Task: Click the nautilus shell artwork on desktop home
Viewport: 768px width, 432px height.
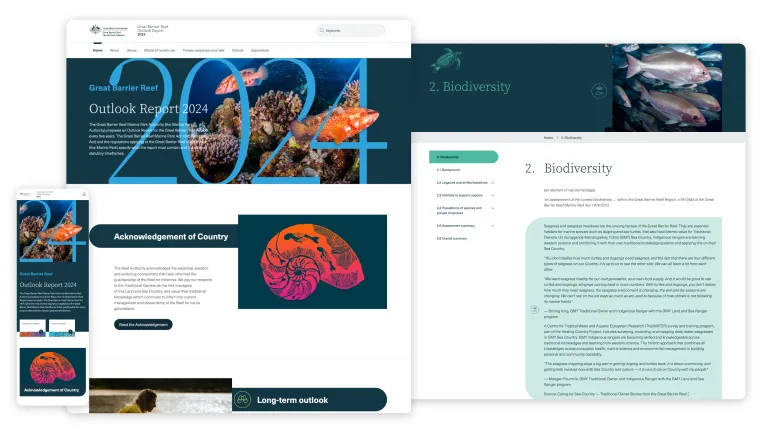Action: (x=312, y=262)
